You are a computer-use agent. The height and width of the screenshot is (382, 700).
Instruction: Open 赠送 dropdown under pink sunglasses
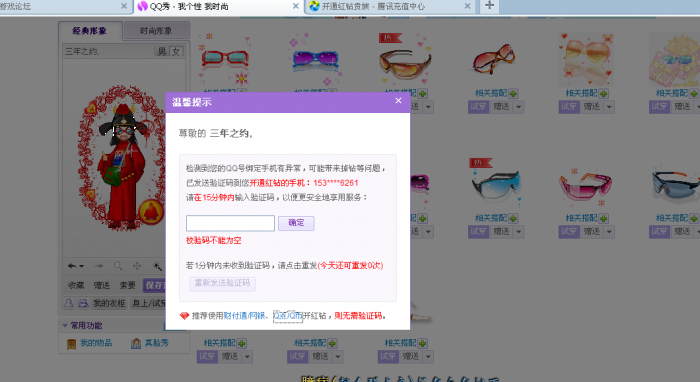click(x=609, y=232)
